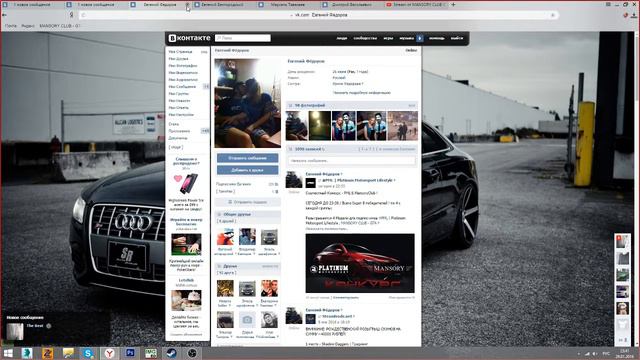
Task: Click the volume icon in system tray
Action: (595, 353)
